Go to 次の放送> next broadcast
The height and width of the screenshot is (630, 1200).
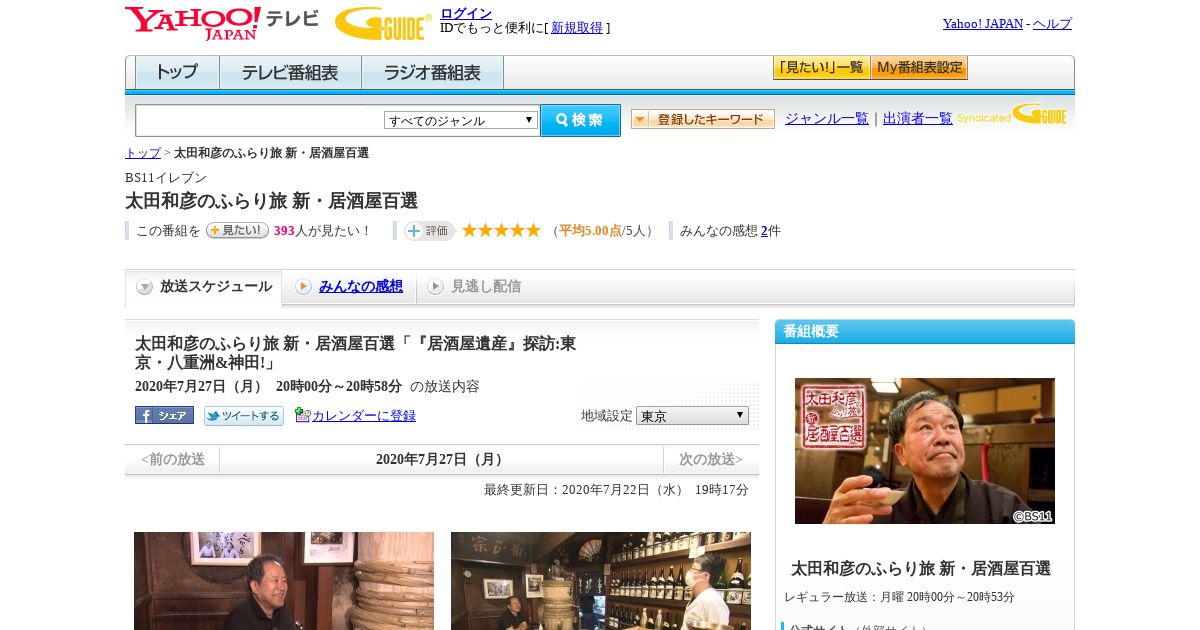coord(711,460)
